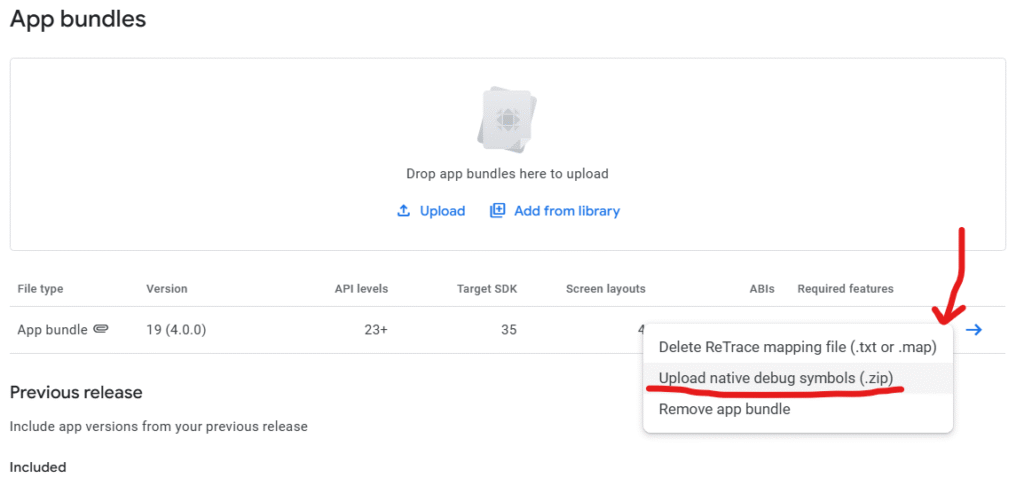Screen dimensions: 1024x486
Task: Click the Version column header
Action: [167, 289]
